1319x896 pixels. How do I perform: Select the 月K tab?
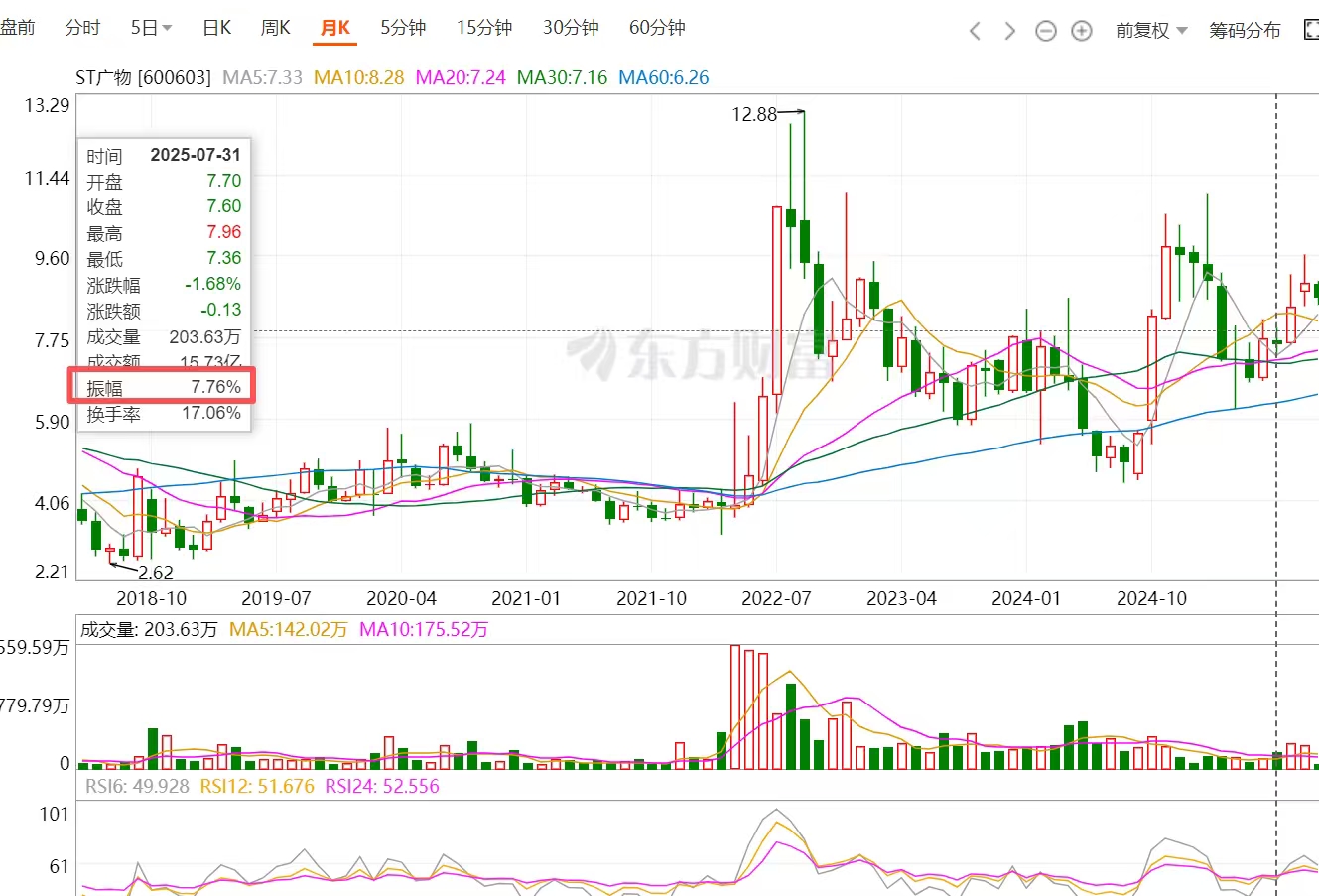[x=335, y=28]
